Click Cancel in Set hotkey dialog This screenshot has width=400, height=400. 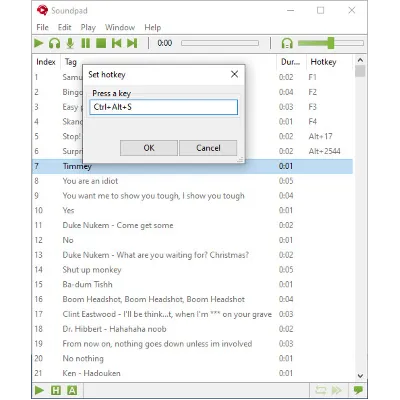[208, 148]
